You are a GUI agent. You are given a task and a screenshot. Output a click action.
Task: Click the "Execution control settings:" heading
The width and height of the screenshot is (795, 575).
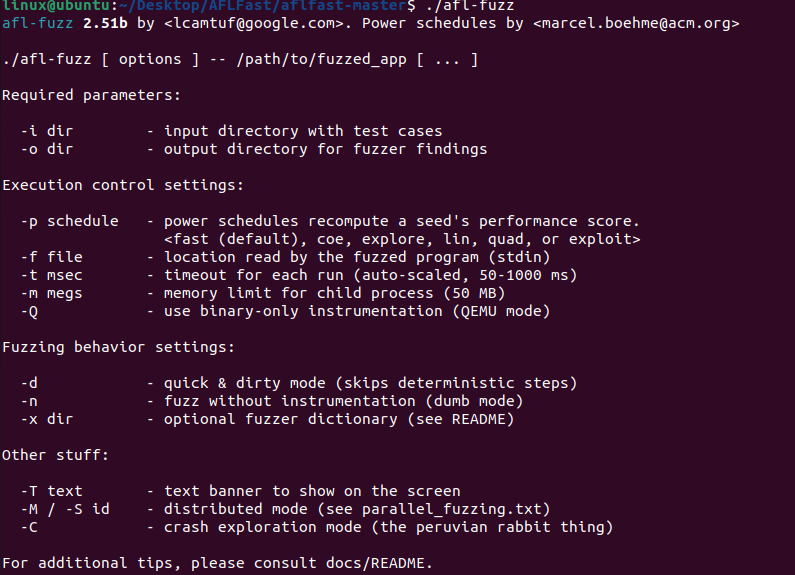(123, 185)
